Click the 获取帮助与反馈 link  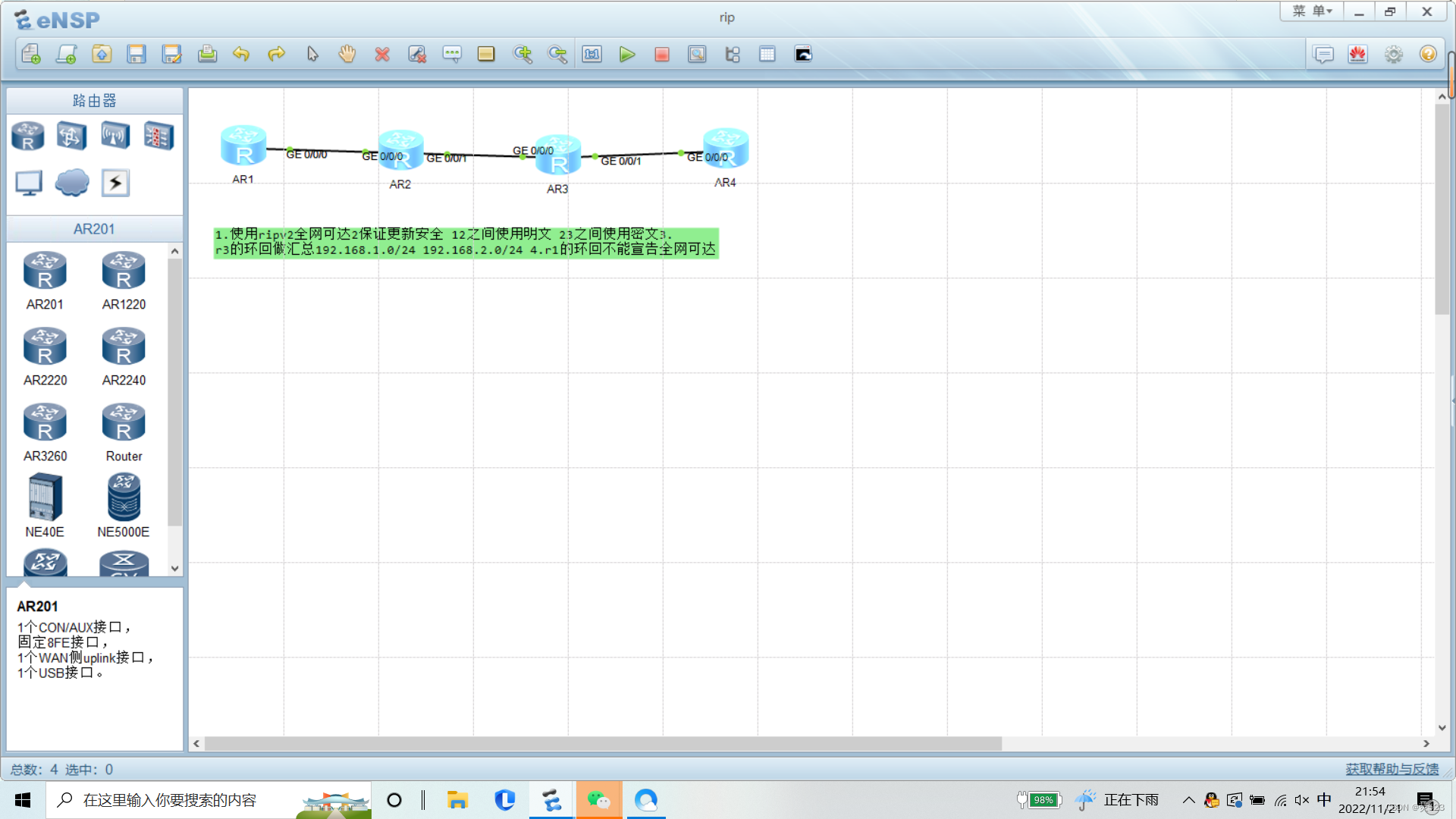click(x=1392, y=769)
